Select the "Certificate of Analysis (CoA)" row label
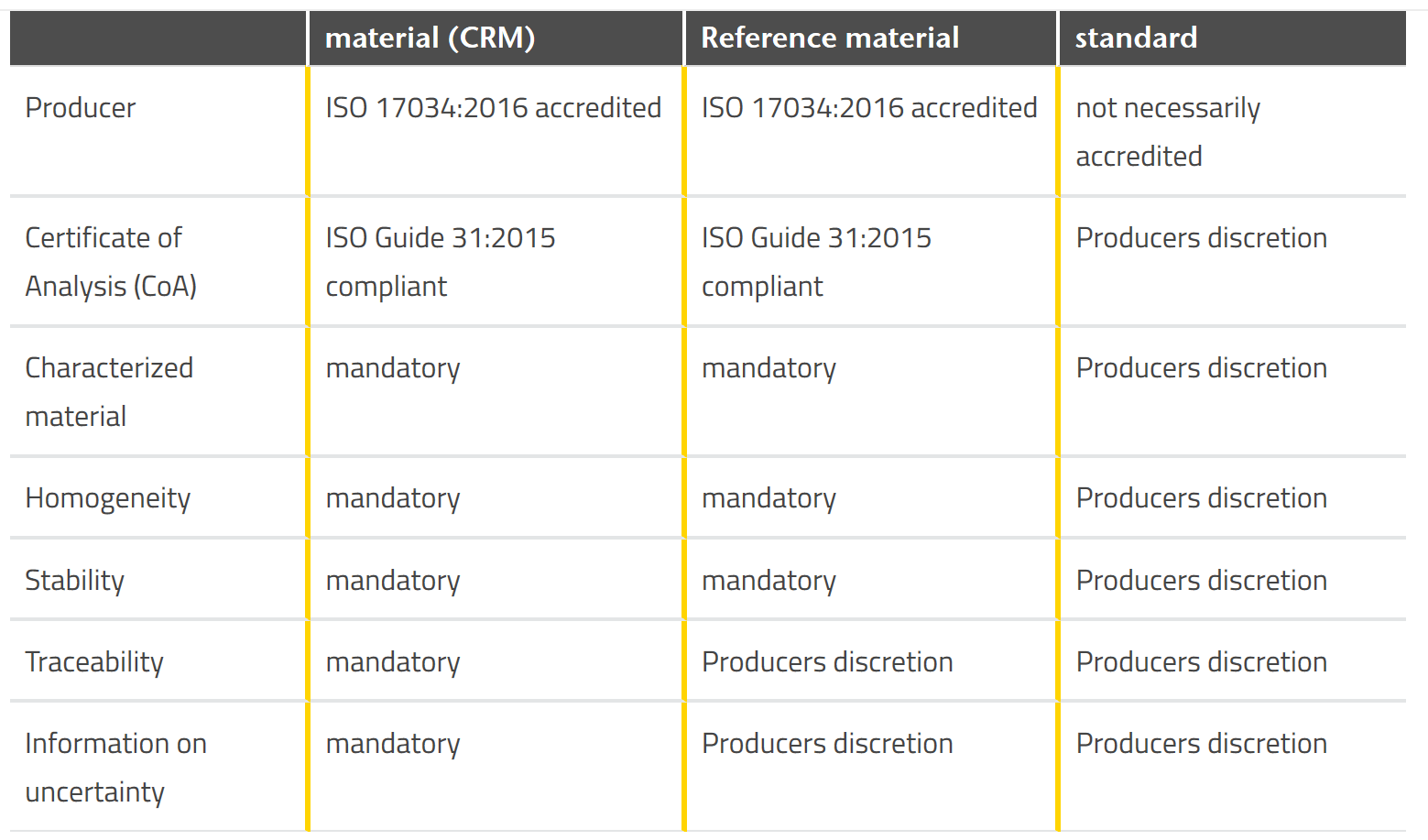The width and height of the screenshot is (1428, 840). [x=111, y=262]
